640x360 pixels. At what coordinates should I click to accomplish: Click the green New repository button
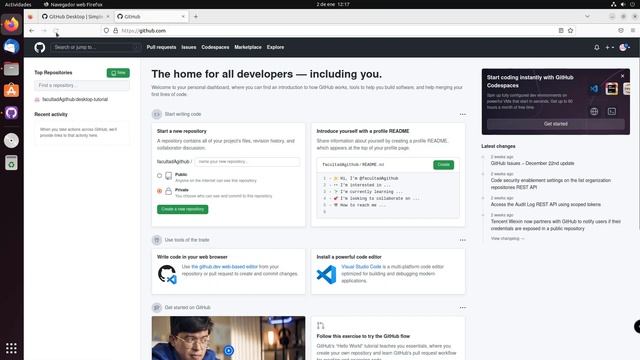(x=118, y=73)
